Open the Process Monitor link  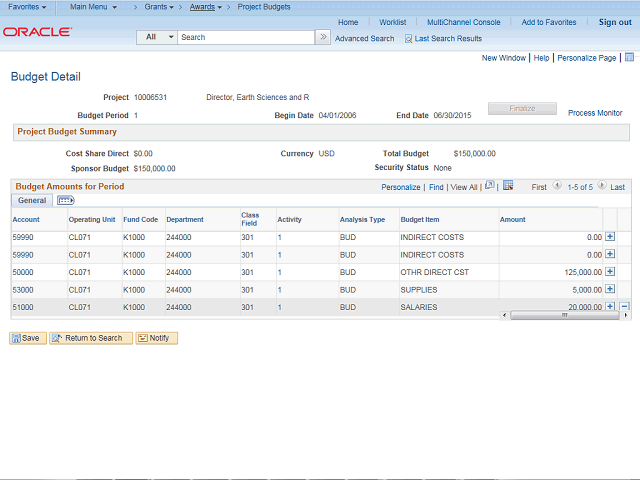[595, 113]
